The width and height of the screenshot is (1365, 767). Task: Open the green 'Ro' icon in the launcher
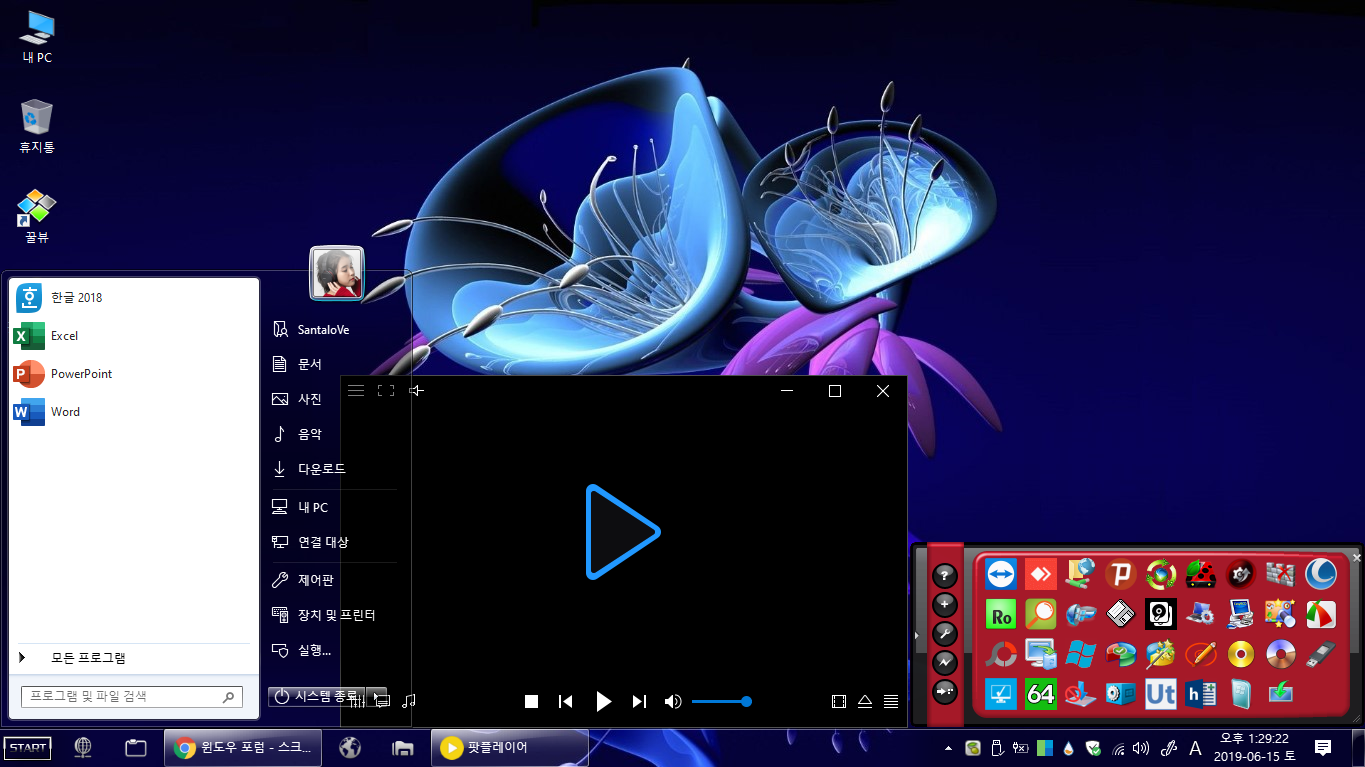point(1001,614)
